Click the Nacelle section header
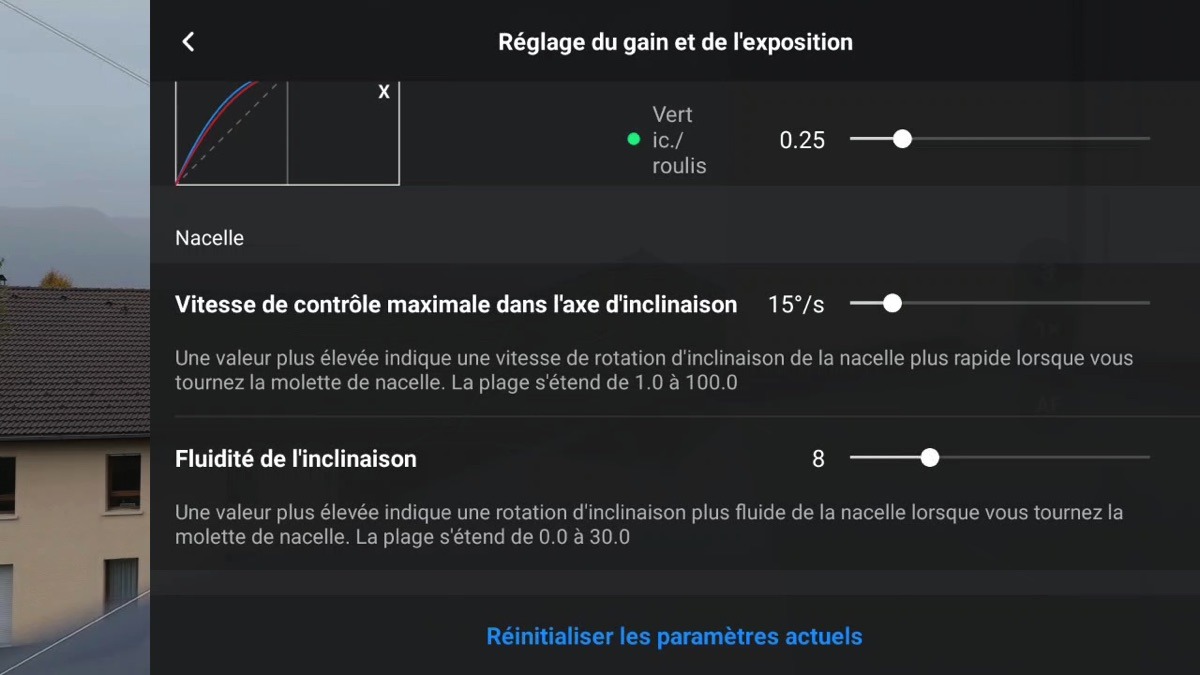This screenshot has width=1200, height=675. click(x=209, y=239)
